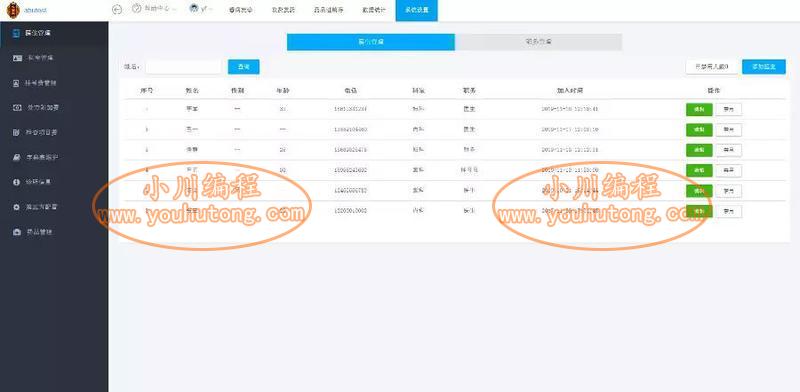Switch to the gray sub-tab above the table

point(538,42)
